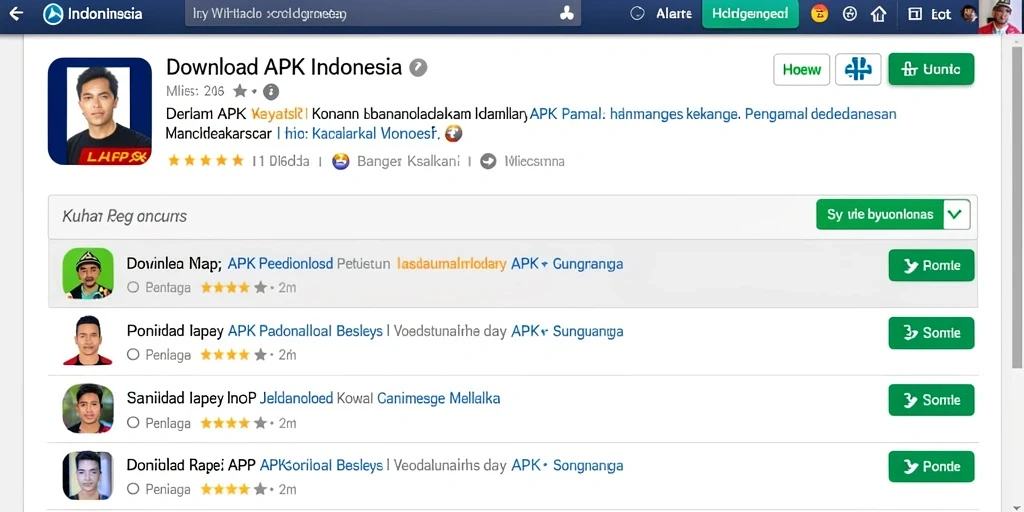Click the blue globe icon button

pyautogui.click(x=858, y=69)
